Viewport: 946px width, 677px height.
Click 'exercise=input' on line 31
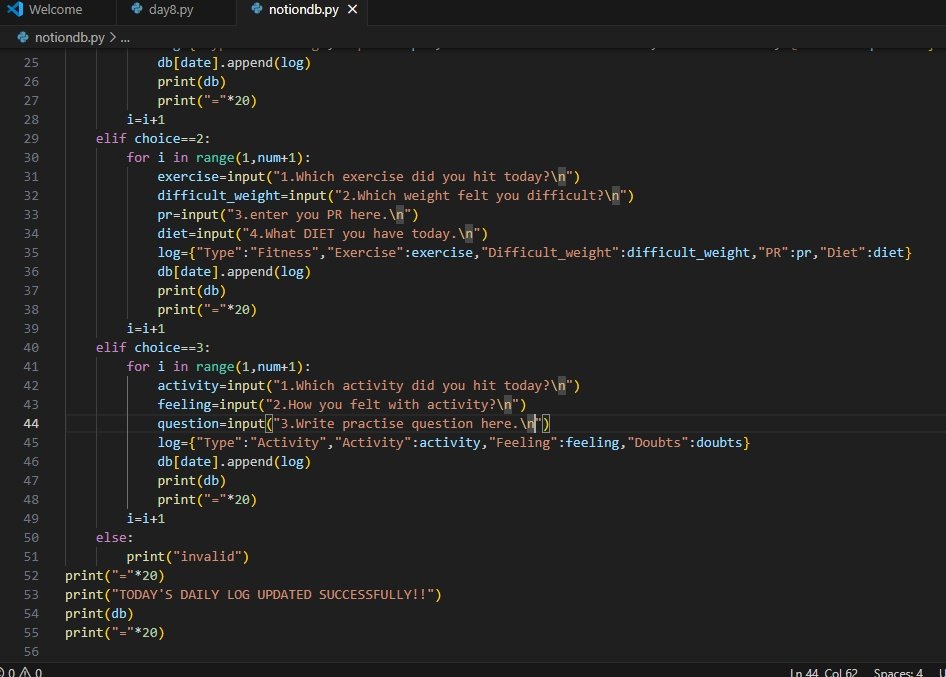[x=211, y=177]
